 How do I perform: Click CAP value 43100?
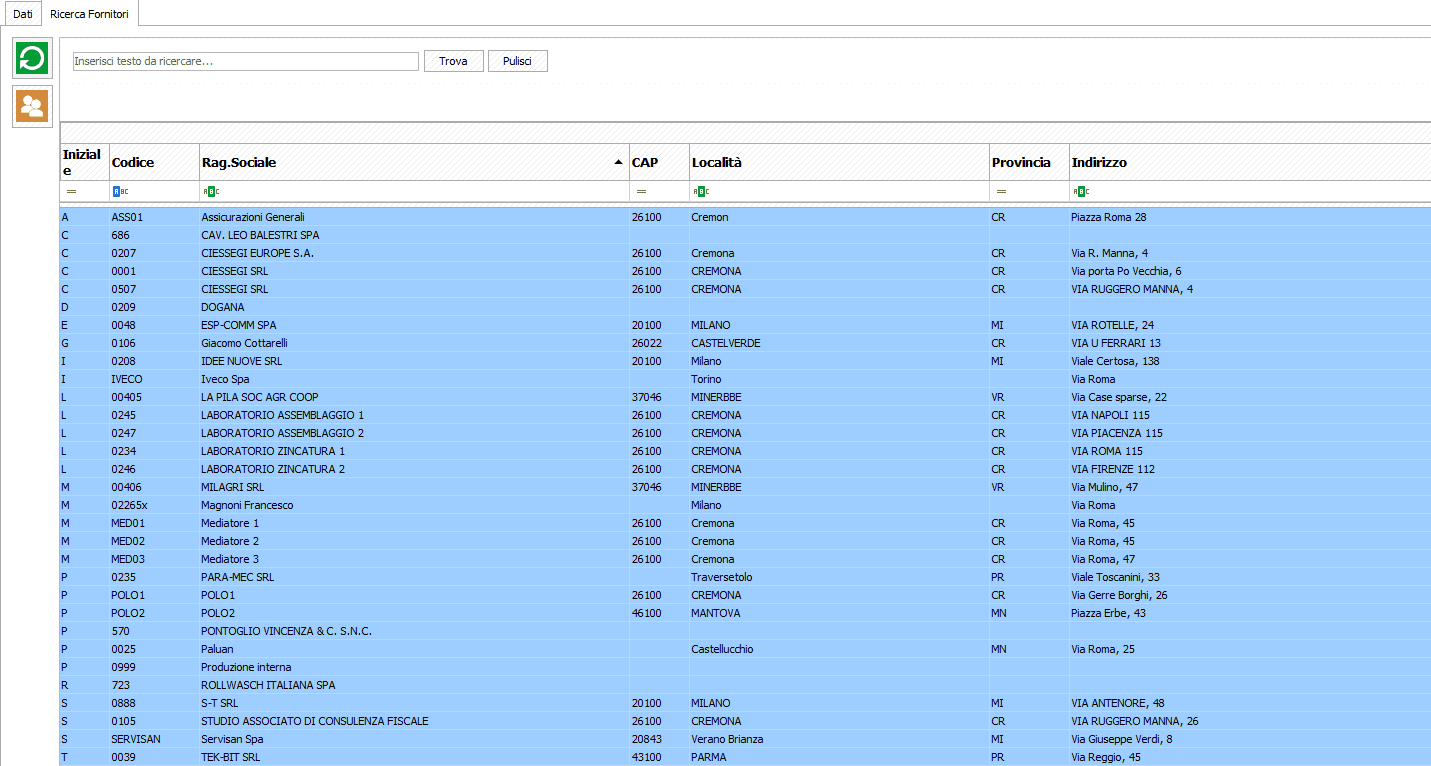[659, 757]
